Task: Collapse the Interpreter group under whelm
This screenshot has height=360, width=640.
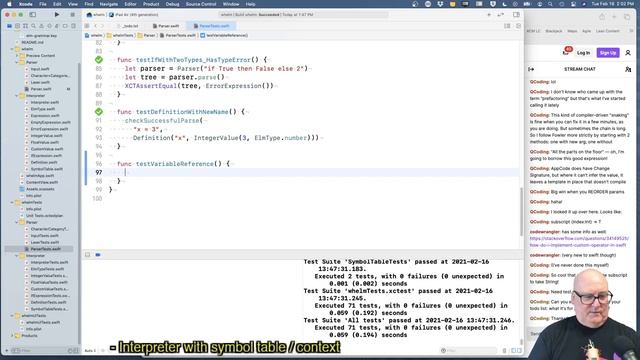Action: click(17, 96)
